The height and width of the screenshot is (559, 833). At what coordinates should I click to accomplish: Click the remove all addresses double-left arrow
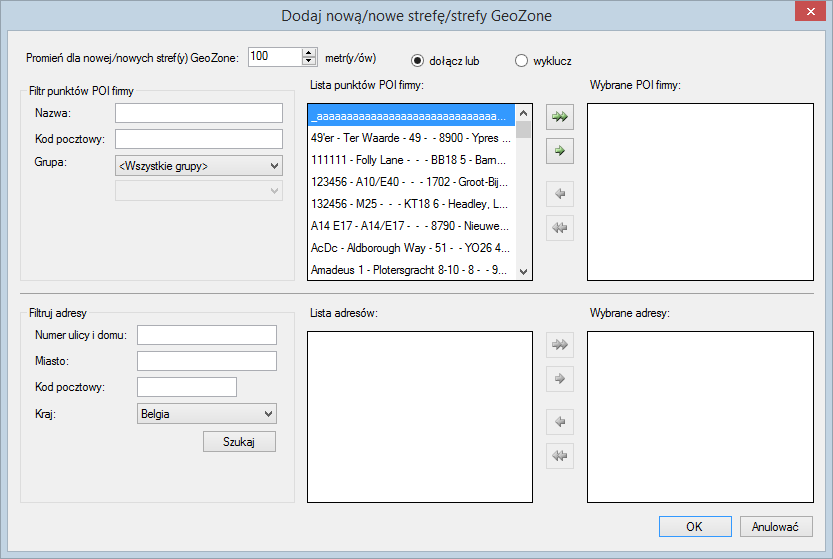560,456
